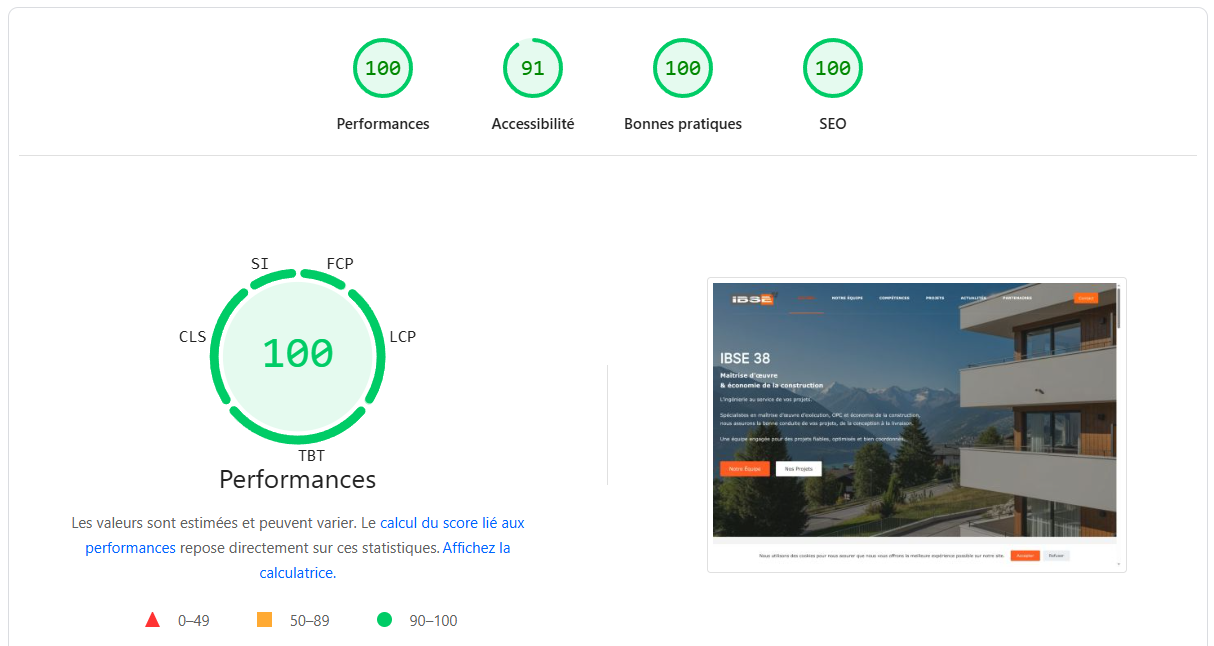Click the IBSE 38 website screenshot thumbnail
Image resolution: width=1214 pixels, height=646 pixels.
(x=916, y=425)
